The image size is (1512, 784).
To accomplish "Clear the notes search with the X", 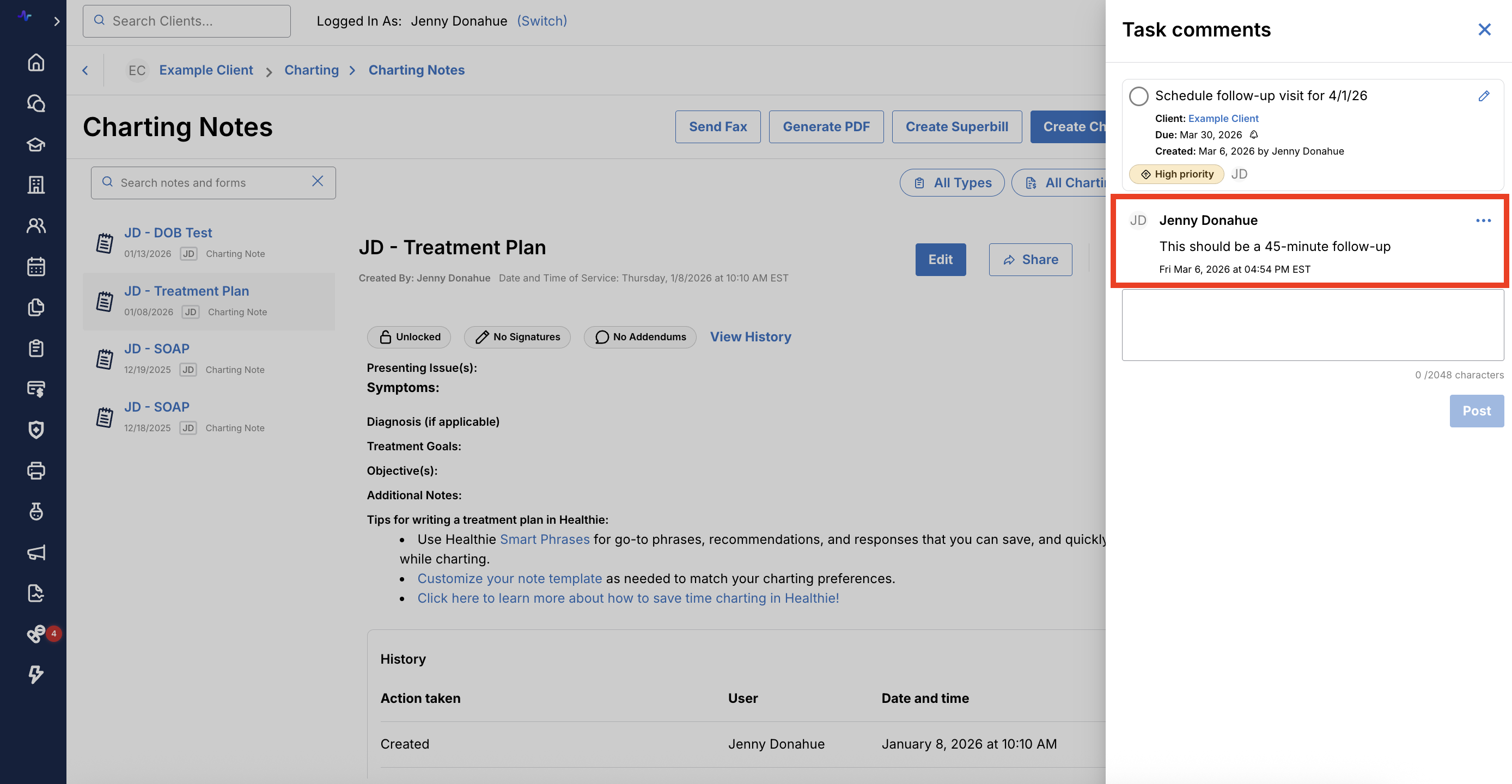I will click(x=318, y=181).
